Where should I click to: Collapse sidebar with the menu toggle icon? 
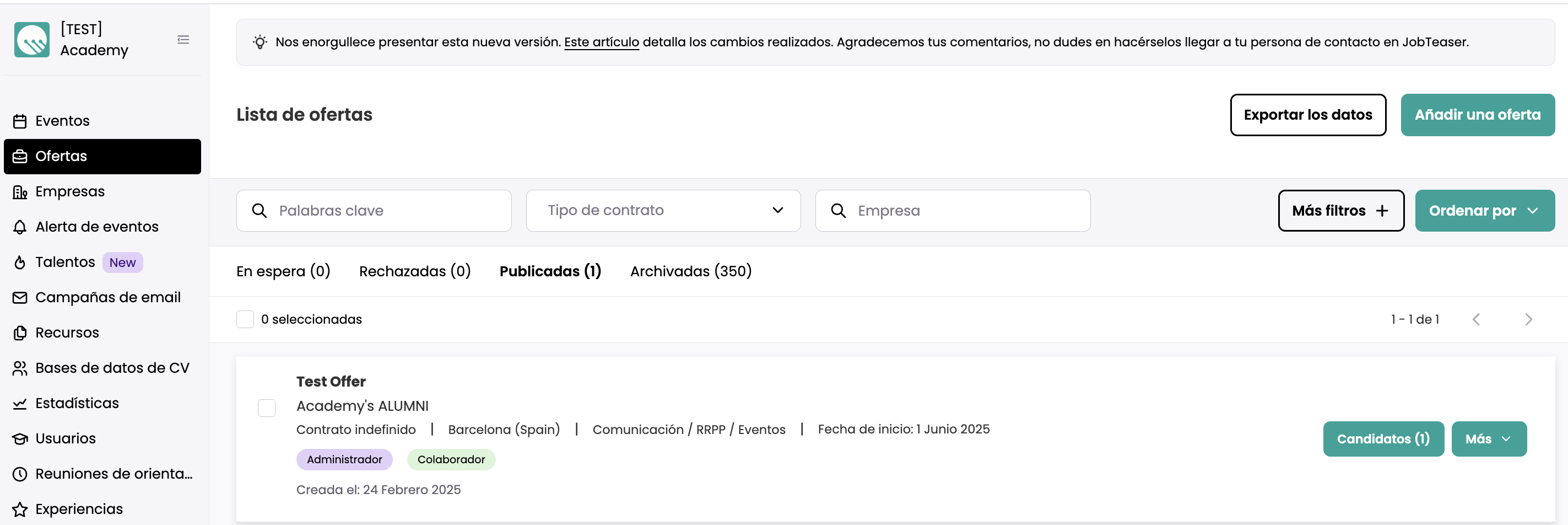pos(183,40)
